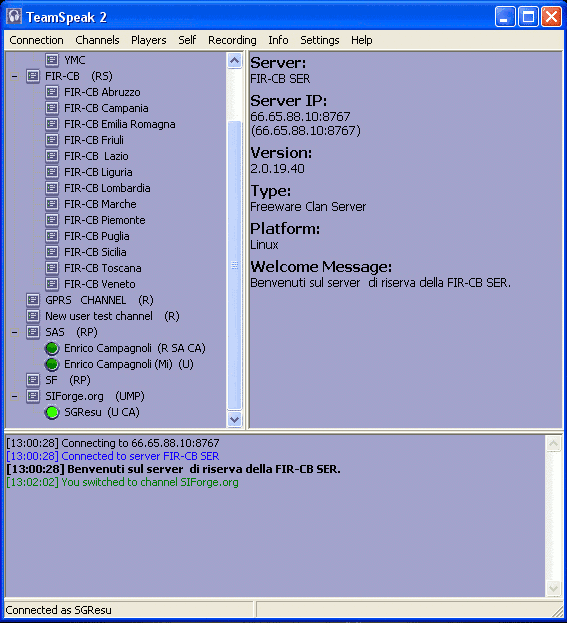Image resolution: width=567 pixels, height=623 pixels.
Task: Click the FIR-CB Lombardia channel icon
Action: point(52,188)
